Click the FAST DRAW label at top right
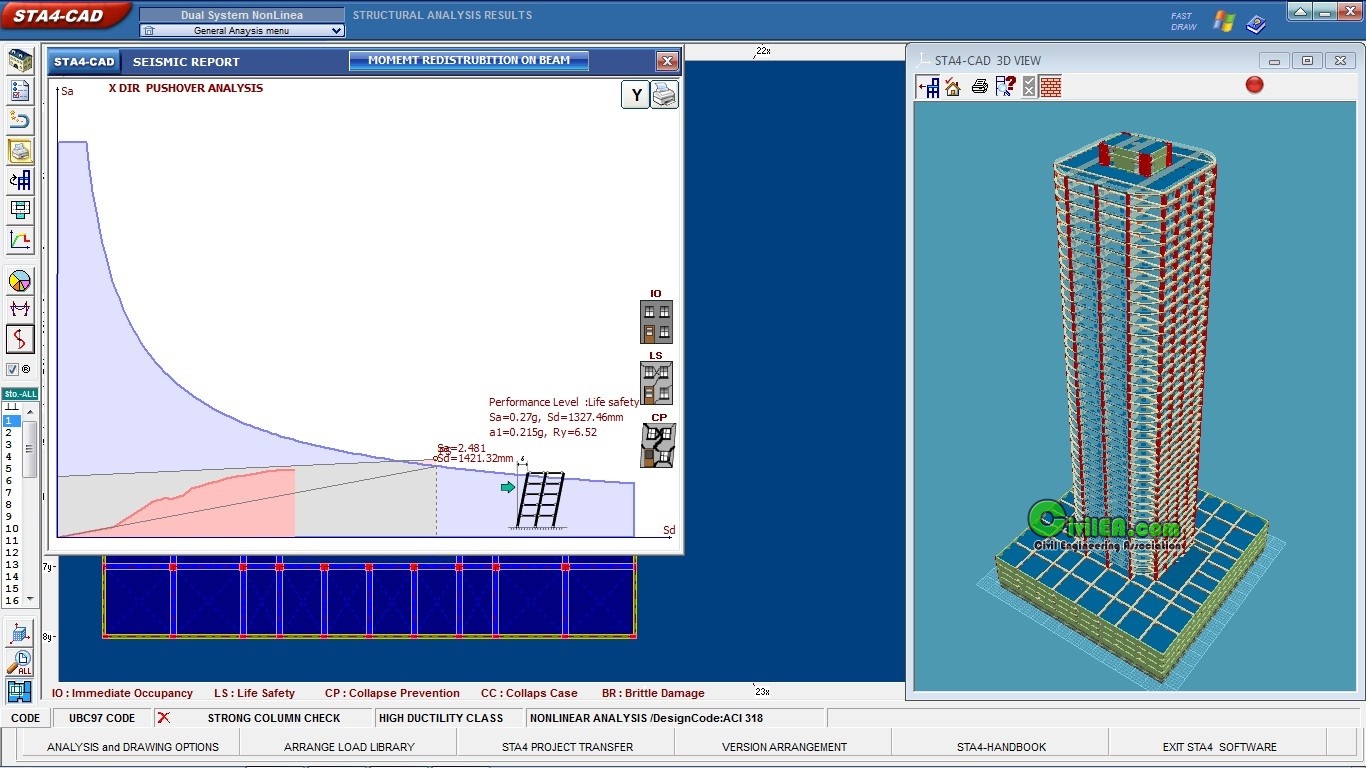1366x768 pixels. click(x=1183, y=21)
